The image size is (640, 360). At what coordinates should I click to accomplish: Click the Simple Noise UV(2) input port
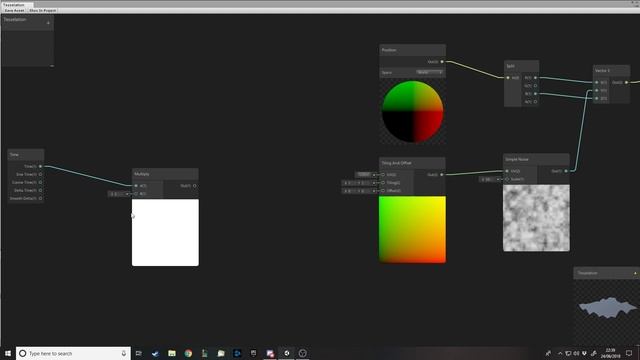tap(507, 171)
